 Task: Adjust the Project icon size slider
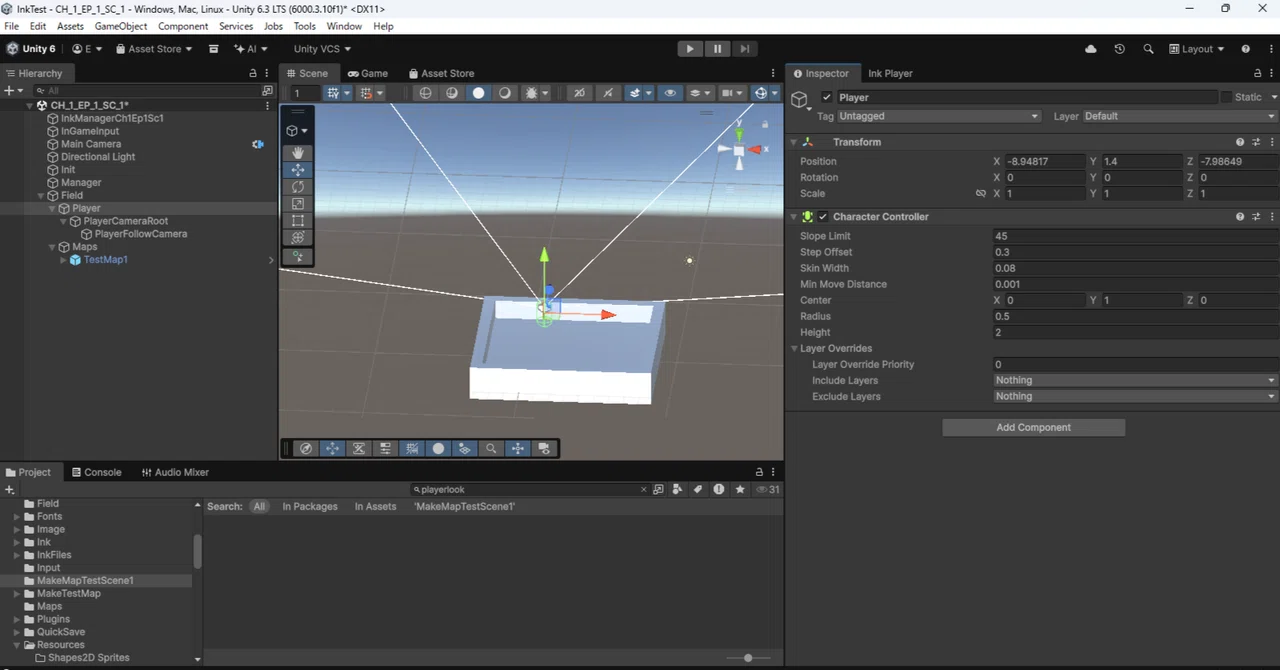748,658
